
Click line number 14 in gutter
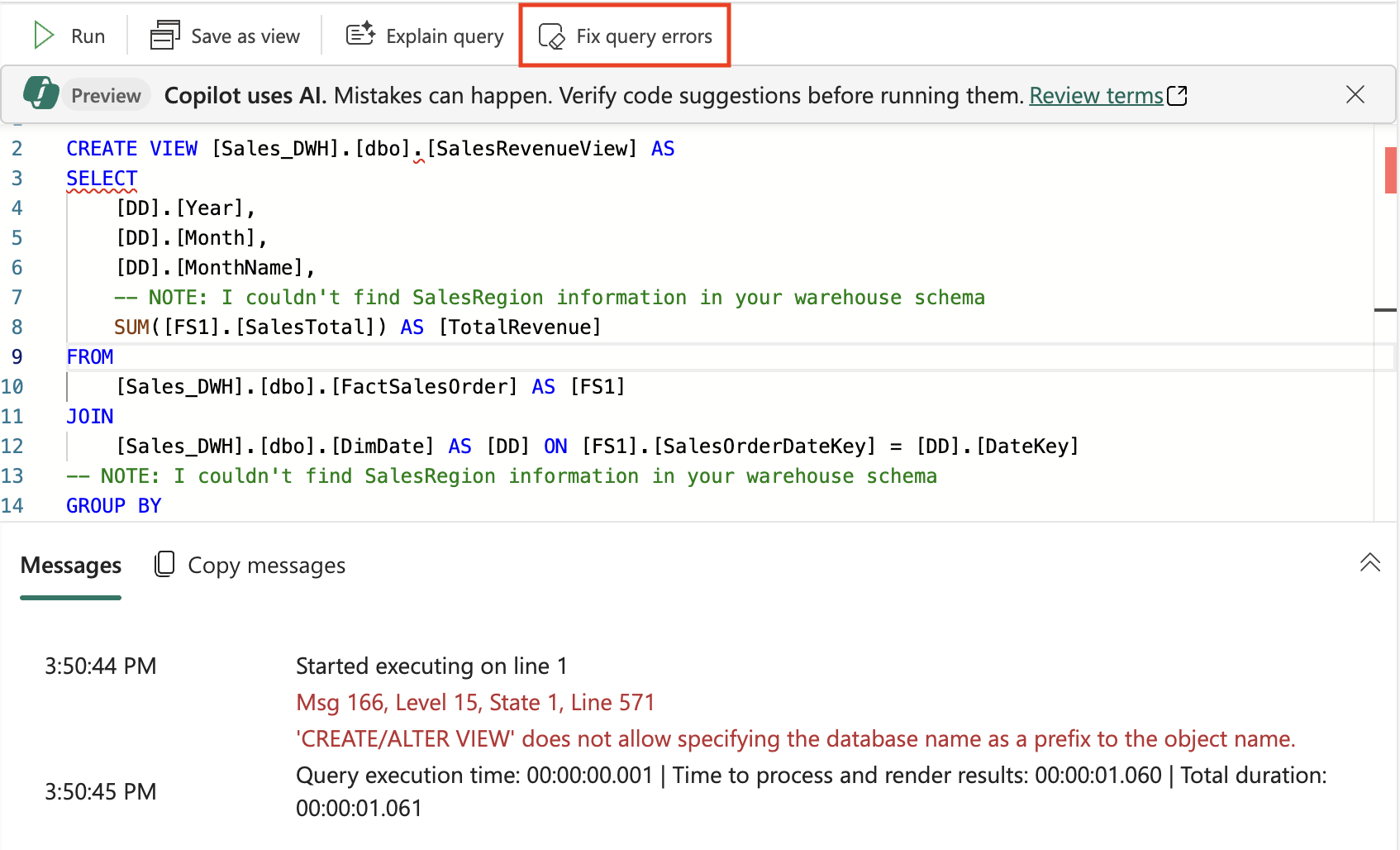coord(12,506)
